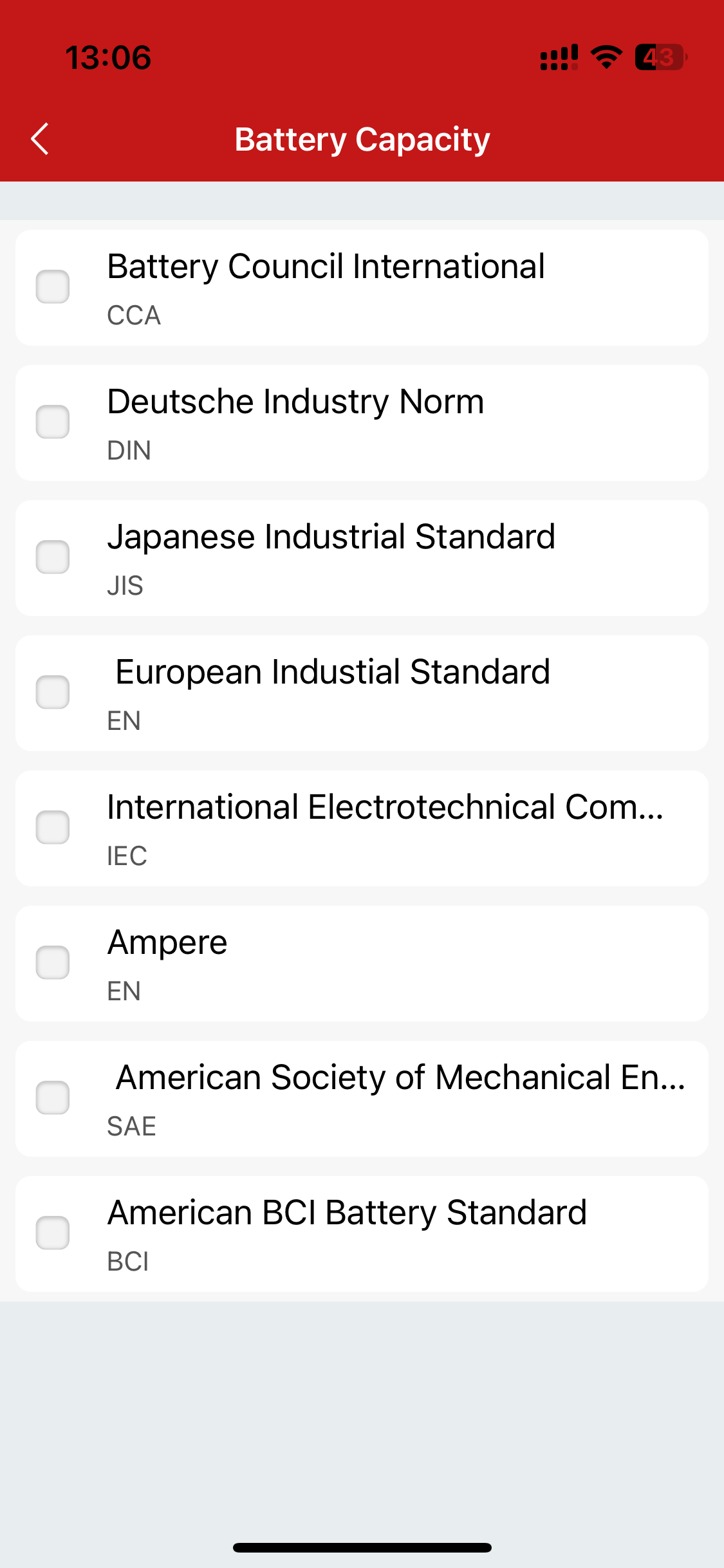Check the Battery Council International checkbox
The height and width of the screenshot is (1568, 724).
(x=53, y=287)
